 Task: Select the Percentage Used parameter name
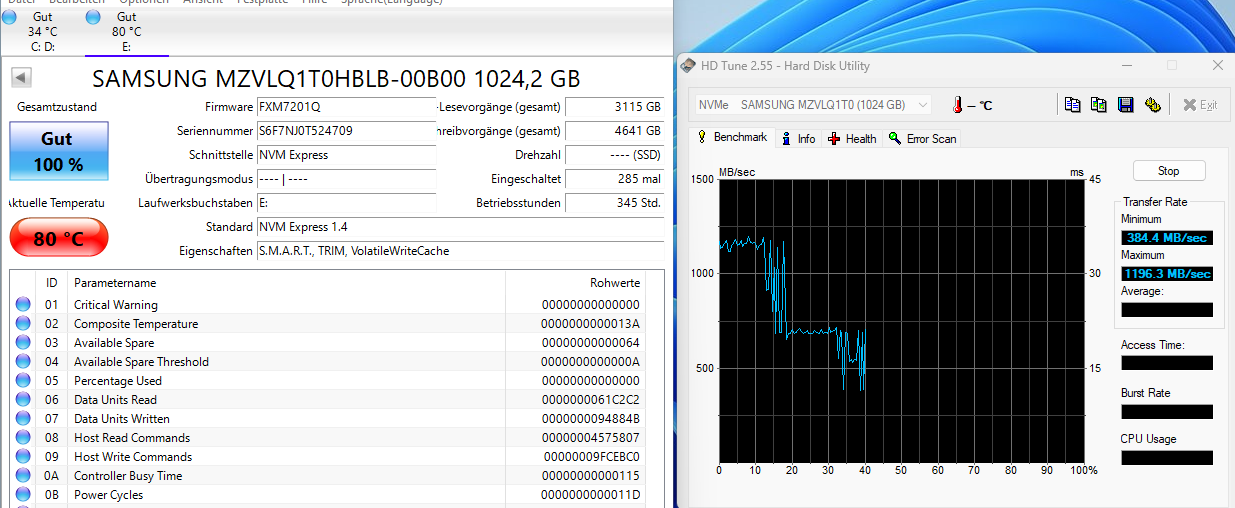[x=118, y=381]
